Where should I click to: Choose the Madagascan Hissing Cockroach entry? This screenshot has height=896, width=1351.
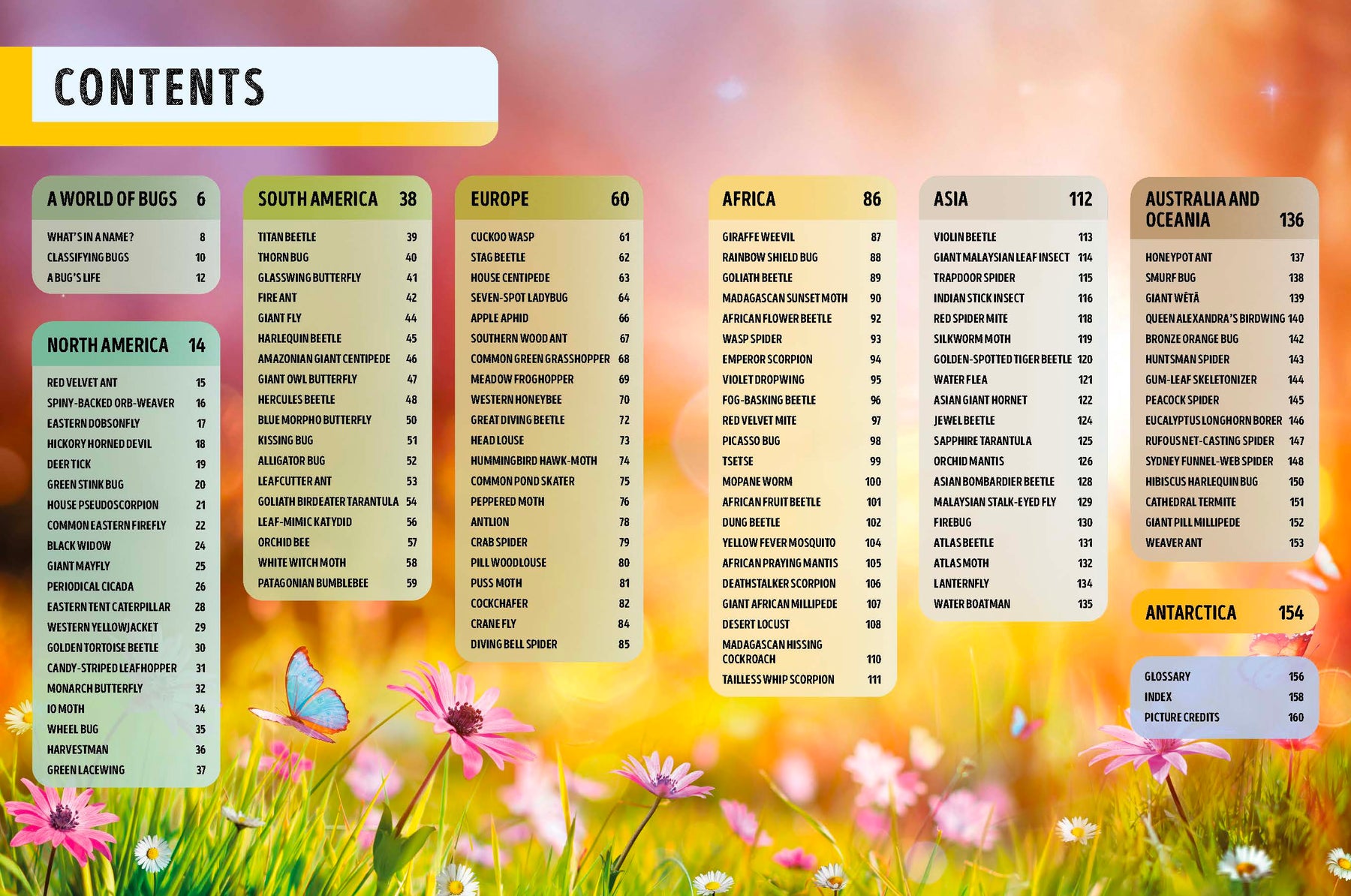[x=772, y=651]
